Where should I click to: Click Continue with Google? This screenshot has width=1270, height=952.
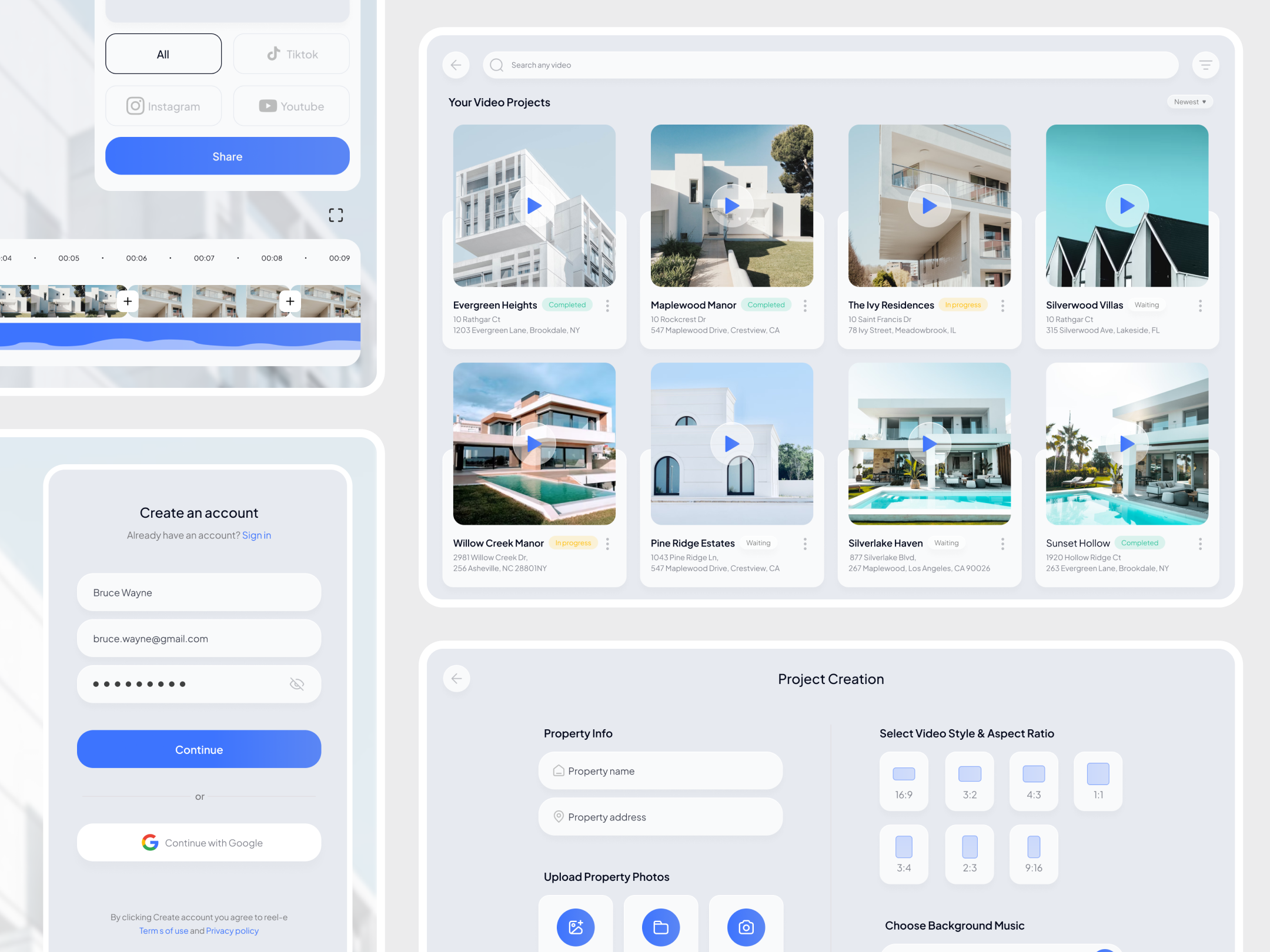coord(199,842)
